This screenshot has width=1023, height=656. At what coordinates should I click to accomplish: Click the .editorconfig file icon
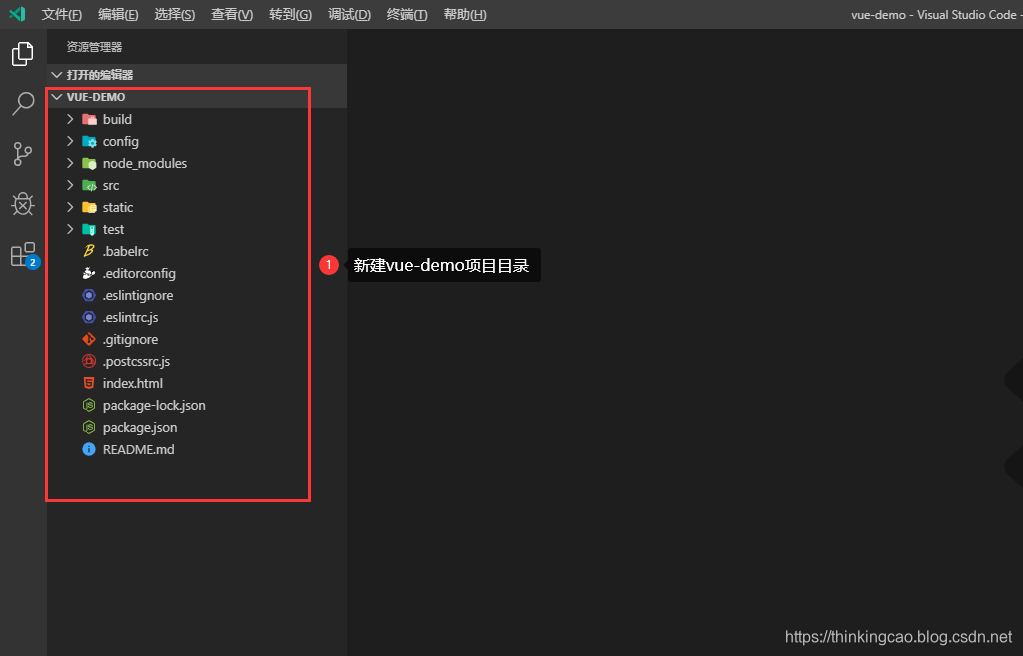tap(89, 273)
